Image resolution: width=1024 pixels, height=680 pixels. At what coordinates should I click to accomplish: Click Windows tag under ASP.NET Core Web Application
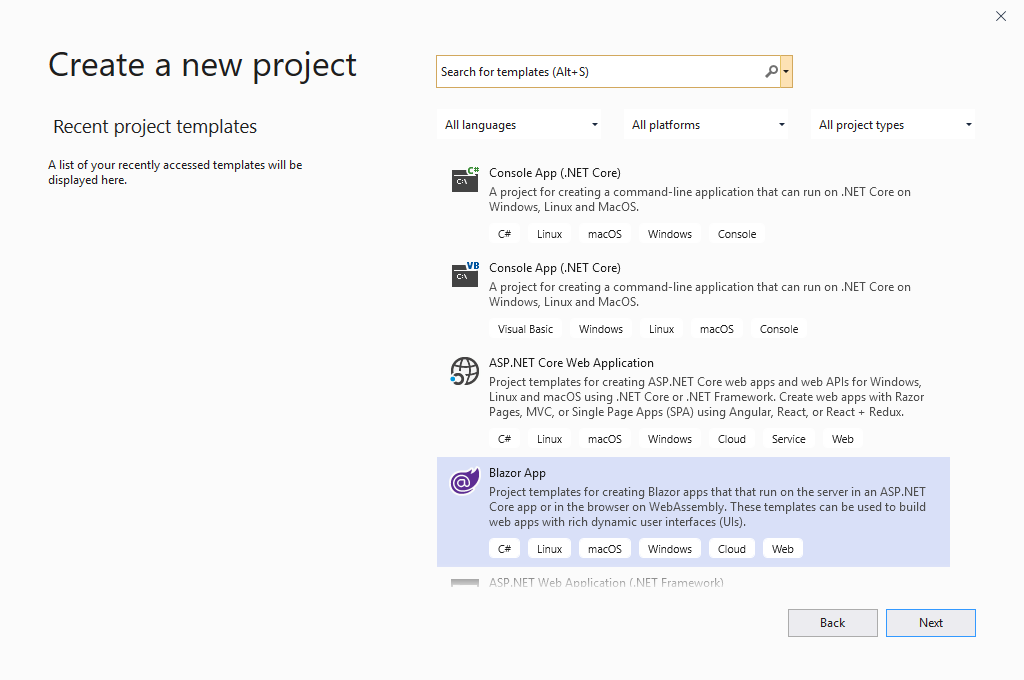(669, 439)
